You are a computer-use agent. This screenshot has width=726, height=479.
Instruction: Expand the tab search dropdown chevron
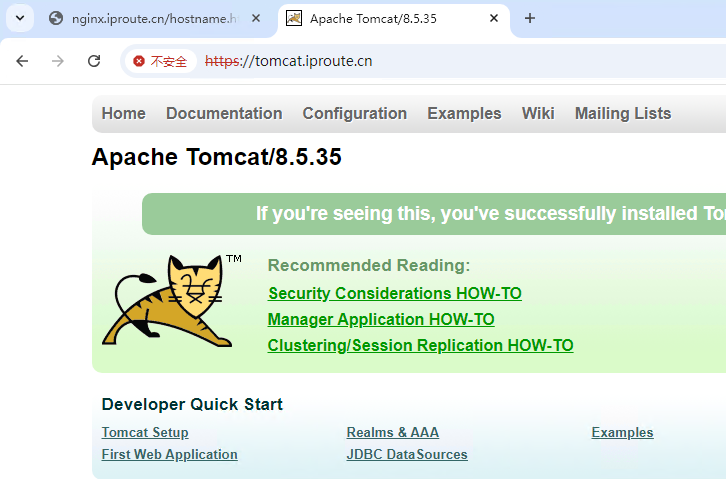[20, 18]
